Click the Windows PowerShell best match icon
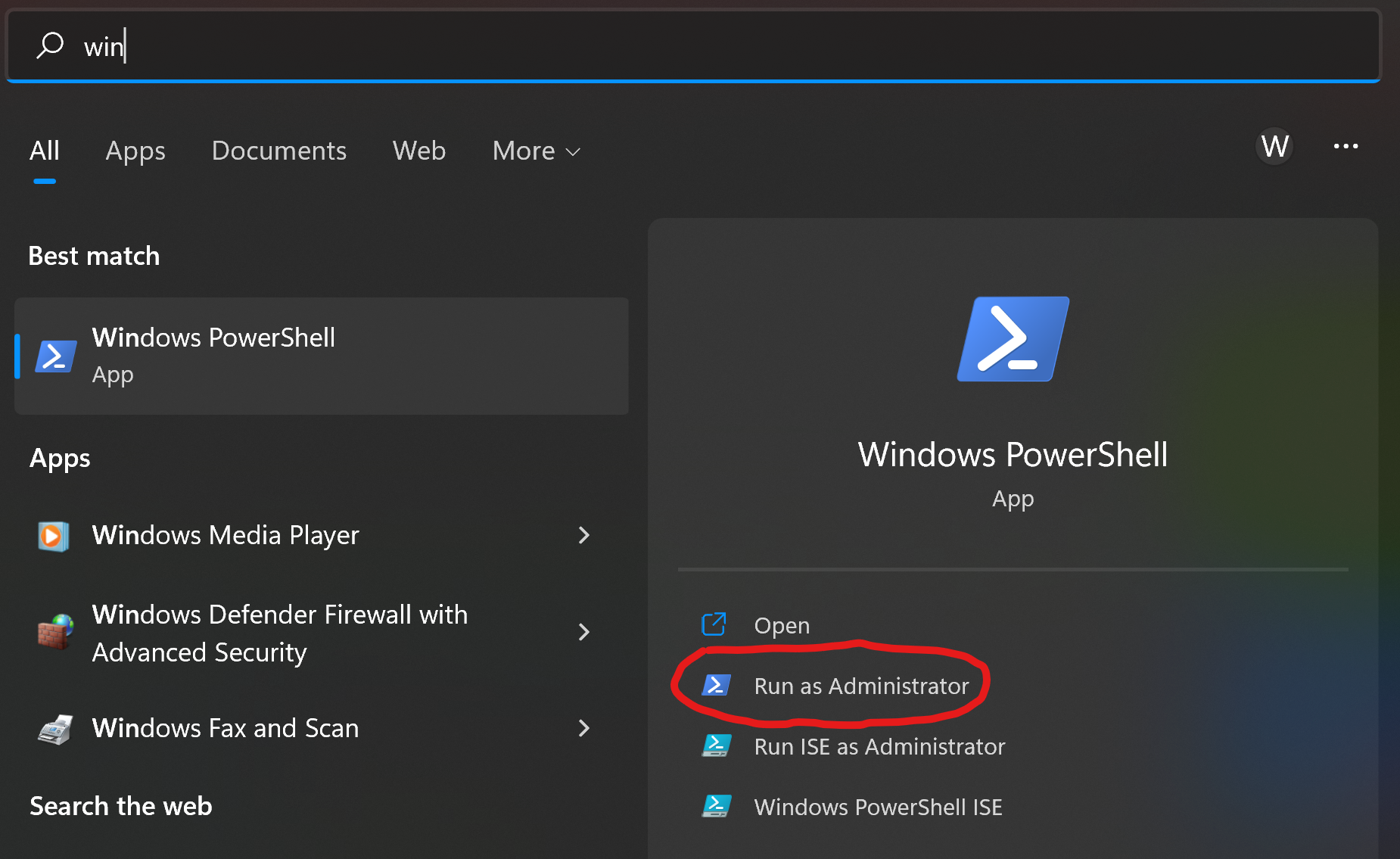The height and width of the screenshot is (859, 1400). click(x=56, y=356)
